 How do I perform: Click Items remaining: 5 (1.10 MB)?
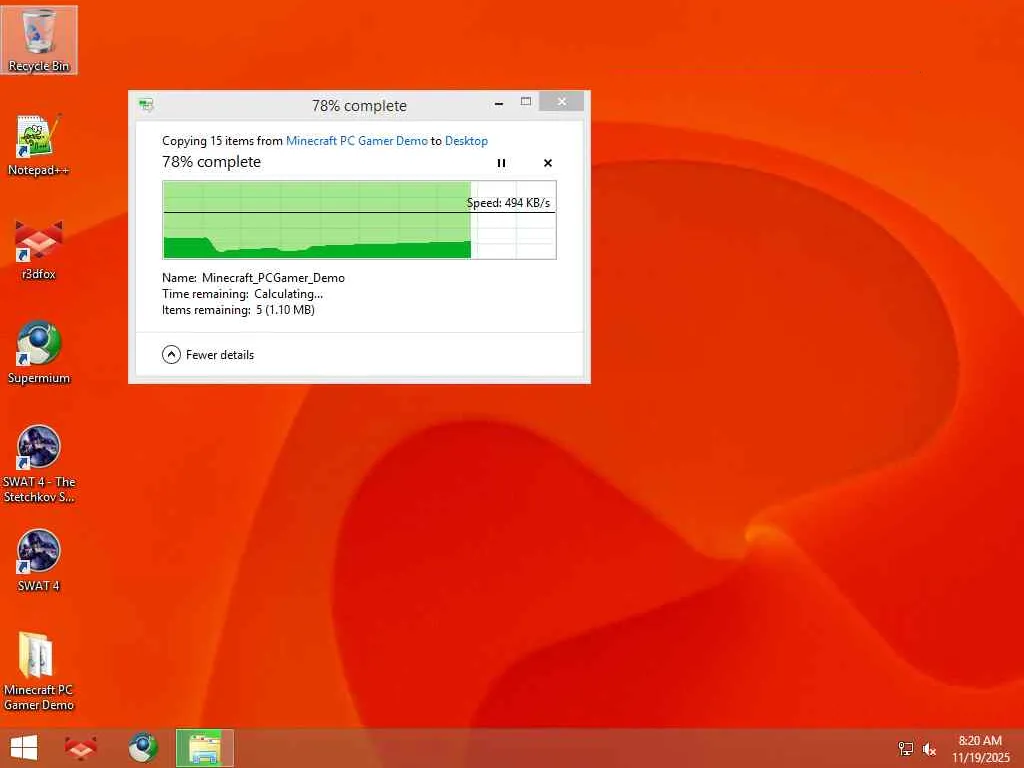pyautogui.click(x=238, y=310)
